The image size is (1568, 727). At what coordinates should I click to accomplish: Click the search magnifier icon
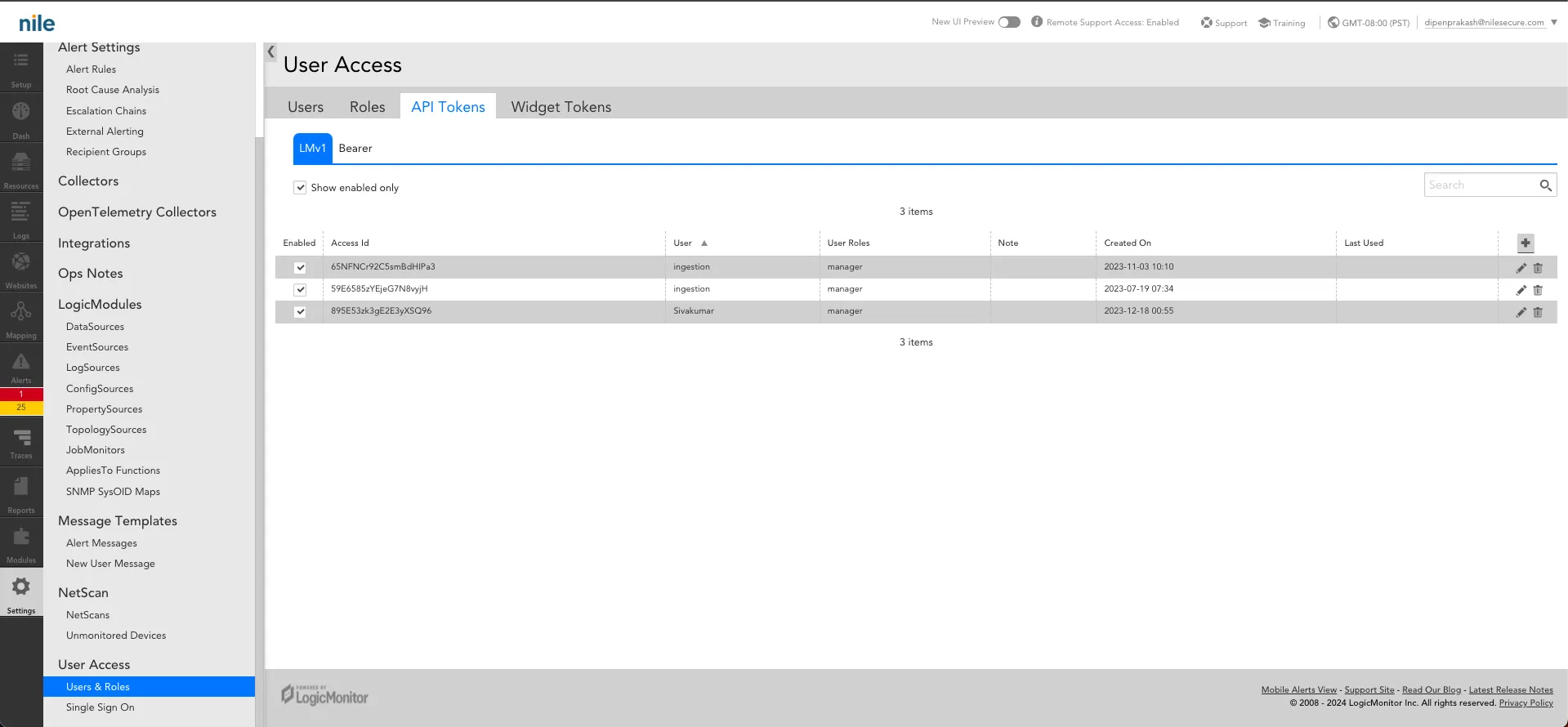pos(1545,185)
